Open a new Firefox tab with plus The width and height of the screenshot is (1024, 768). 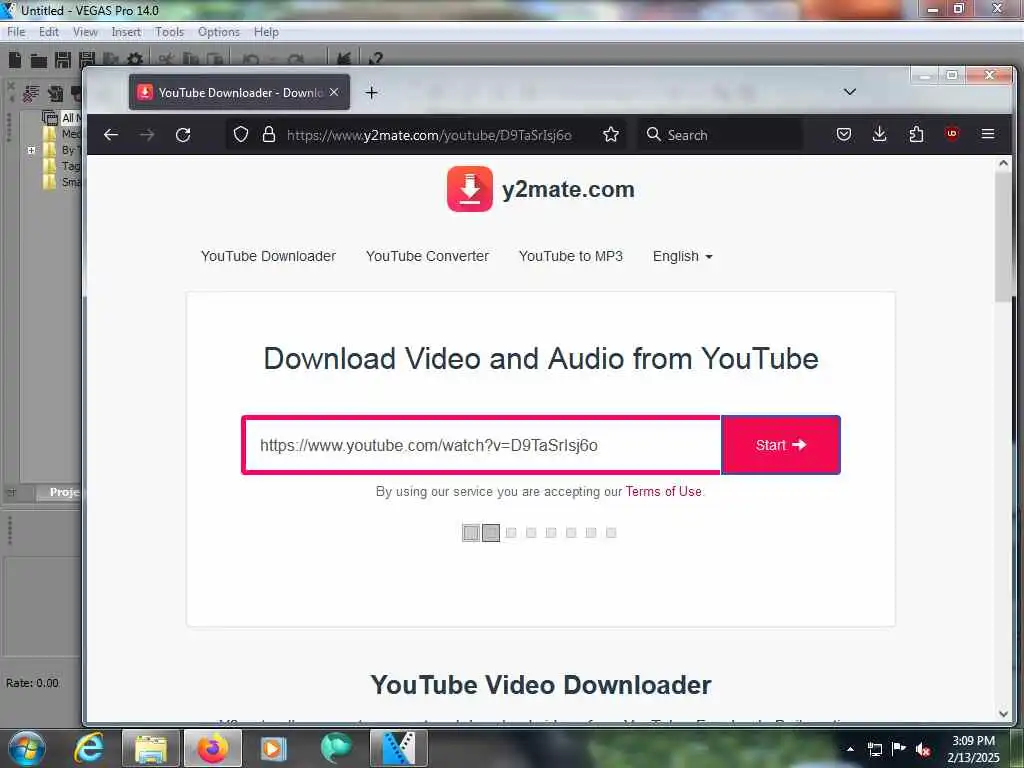coord(372,93)
